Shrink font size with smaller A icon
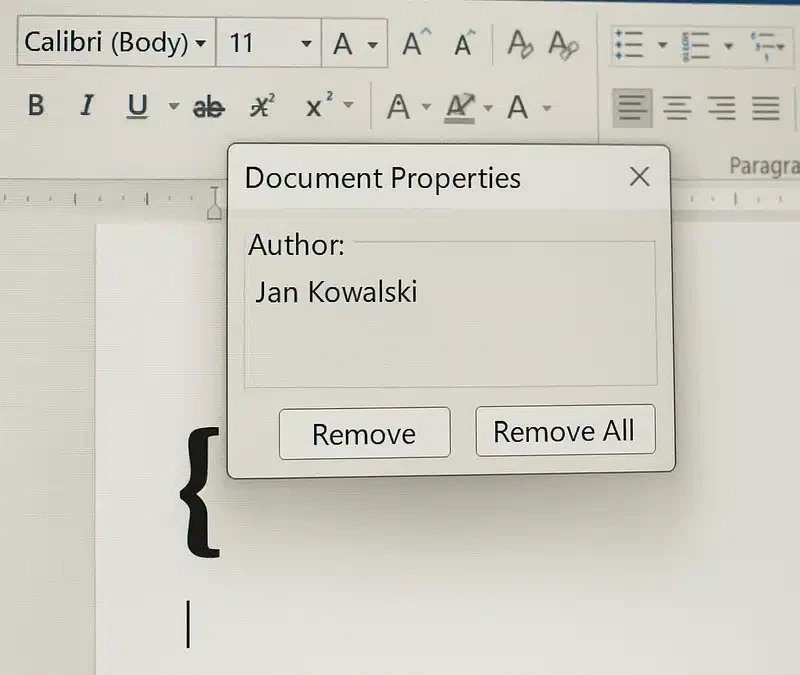The height and width of the screenshot is (675, 800). click(x=464, y=44)
